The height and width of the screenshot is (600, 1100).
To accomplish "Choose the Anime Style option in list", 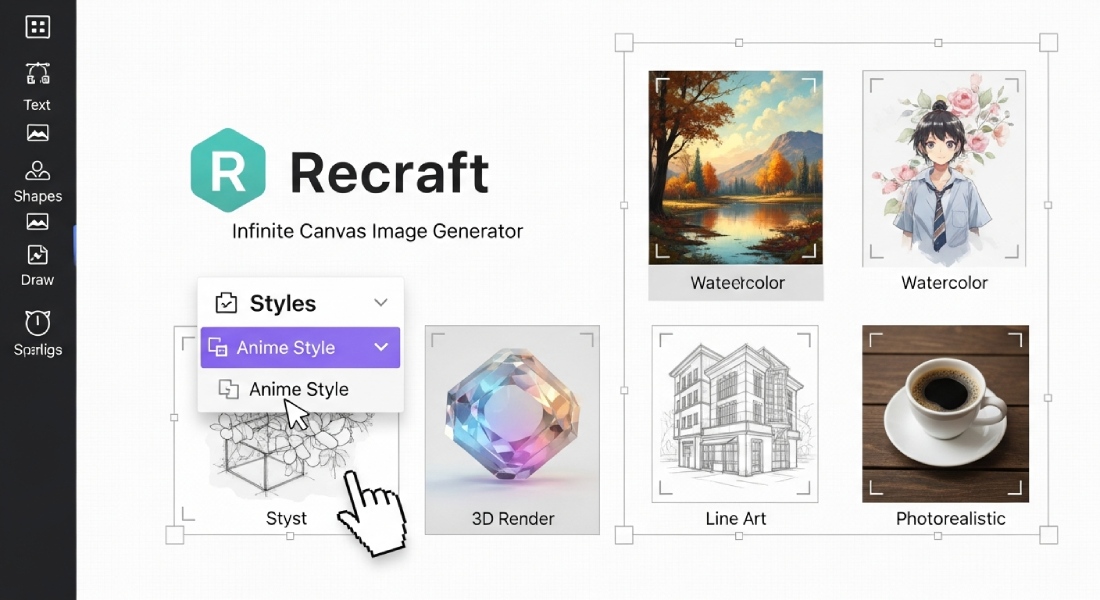I will 300,389.
